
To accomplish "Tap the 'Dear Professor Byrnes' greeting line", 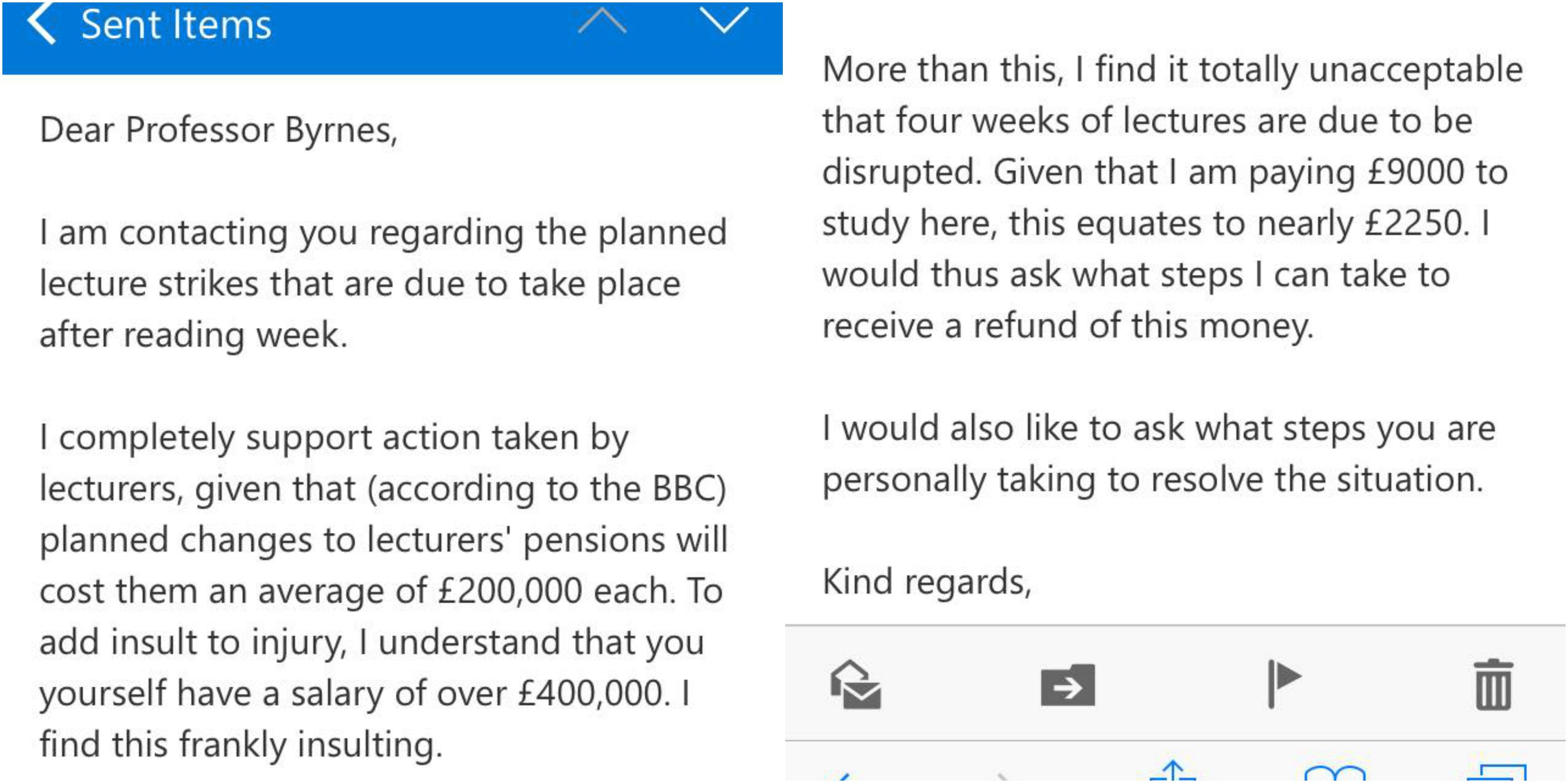I will 219,130.
